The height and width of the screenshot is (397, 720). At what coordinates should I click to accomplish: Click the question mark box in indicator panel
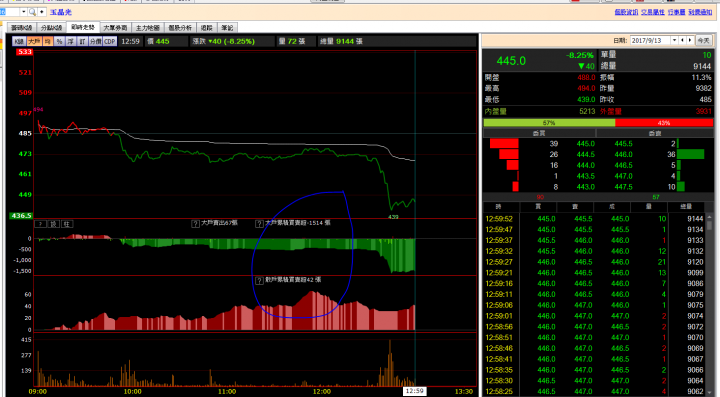tap(41, 224)
